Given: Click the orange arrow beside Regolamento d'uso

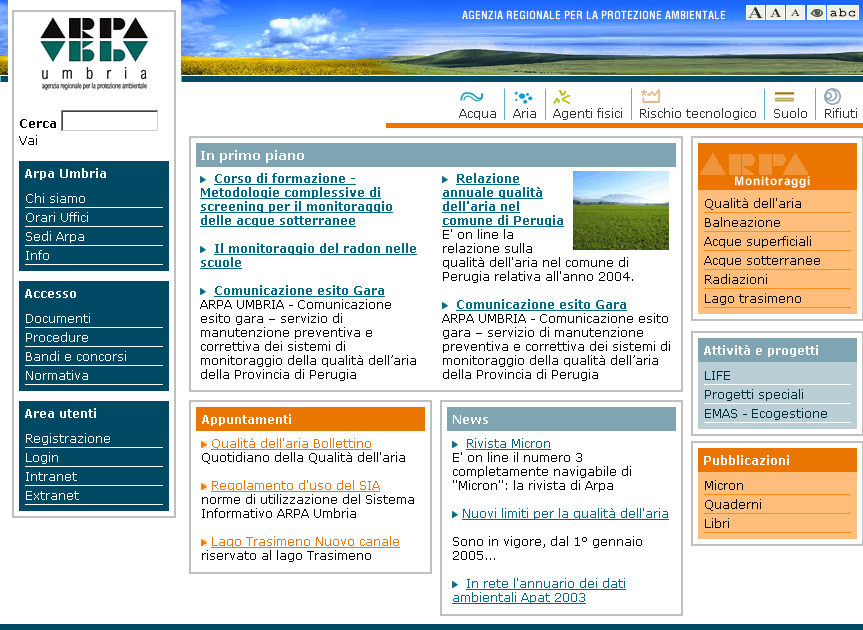Looking at the screenshot, I should pyautogui.click(x=204, y=486).
